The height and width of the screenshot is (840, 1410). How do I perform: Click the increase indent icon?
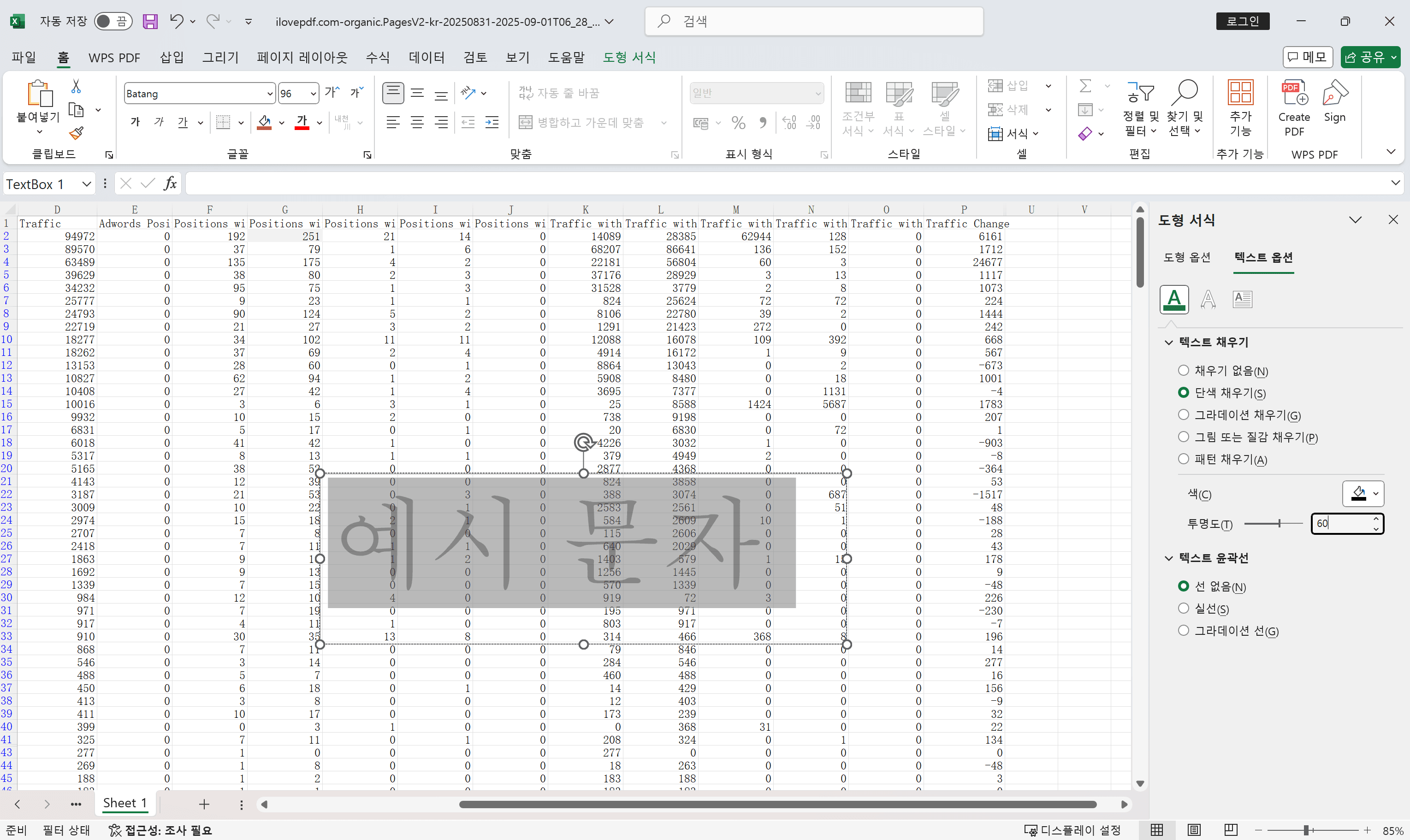coord(492,122)
